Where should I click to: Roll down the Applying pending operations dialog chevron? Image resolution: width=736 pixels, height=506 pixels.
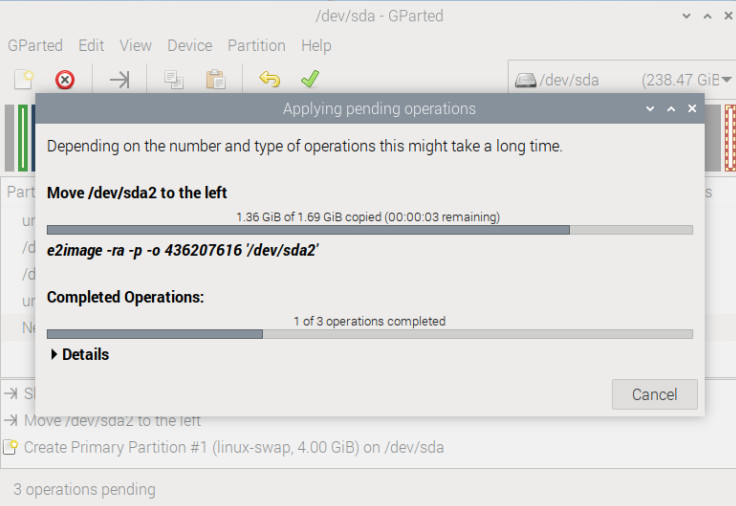650,109
